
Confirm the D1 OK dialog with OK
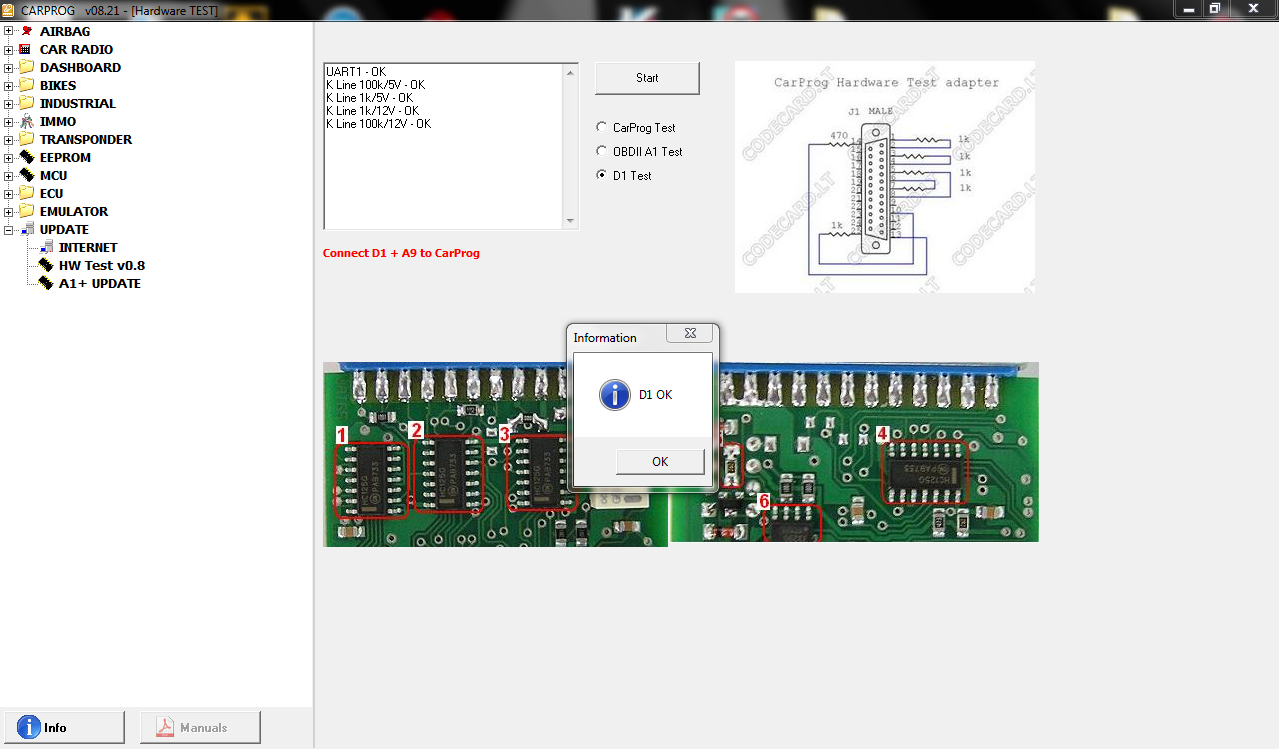tap(660, 461)
